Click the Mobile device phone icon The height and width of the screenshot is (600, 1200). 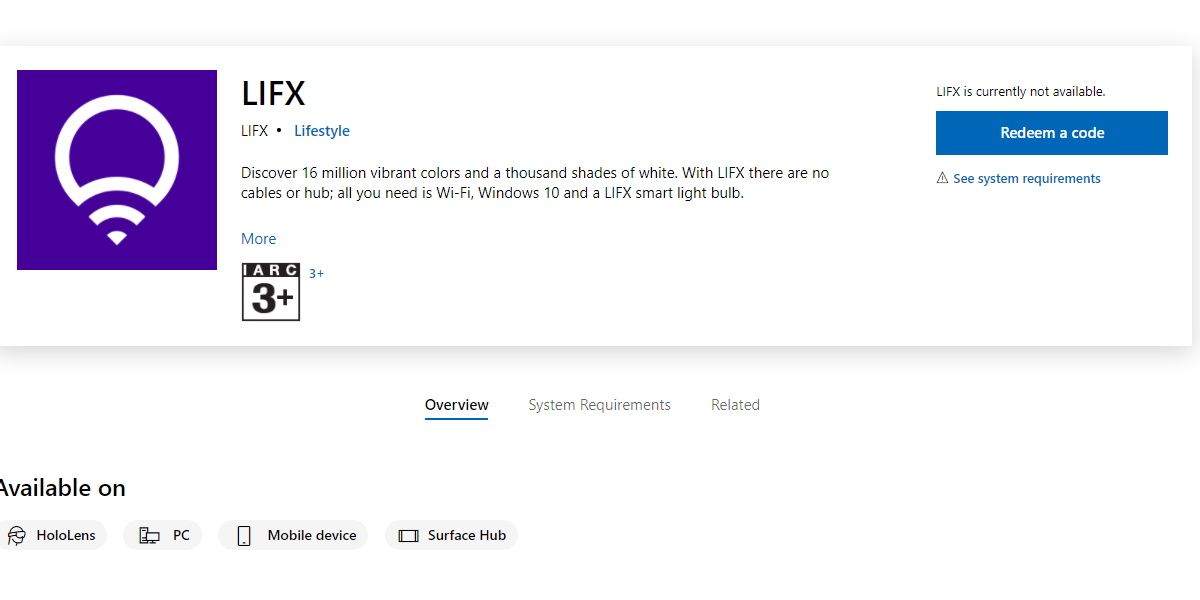pos(243,536)
